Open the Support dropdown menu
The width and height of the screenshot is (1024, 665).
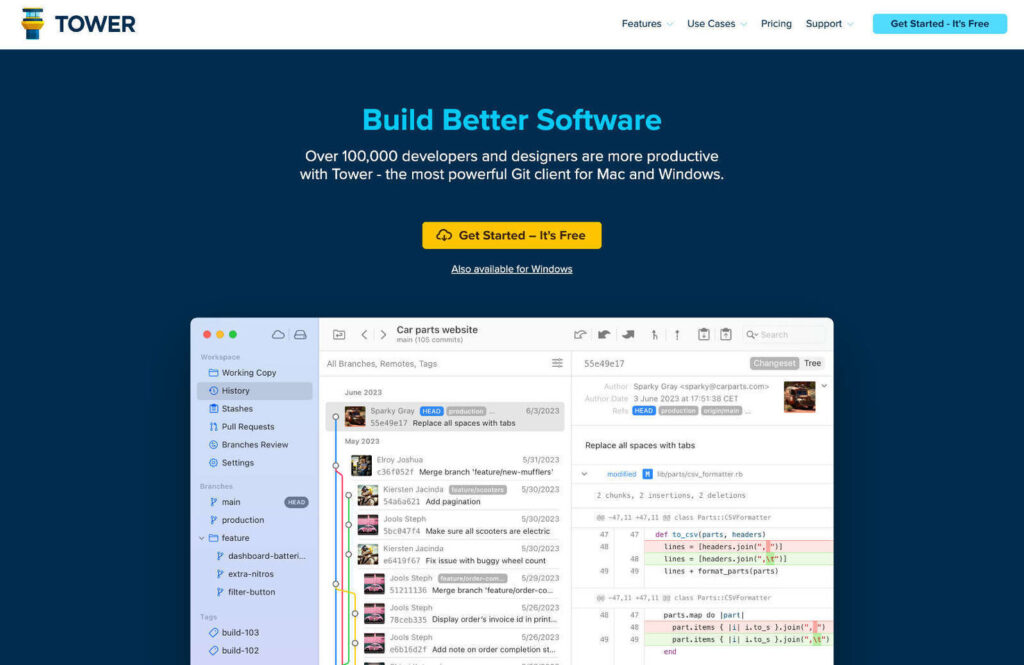(x=829, y=24)
